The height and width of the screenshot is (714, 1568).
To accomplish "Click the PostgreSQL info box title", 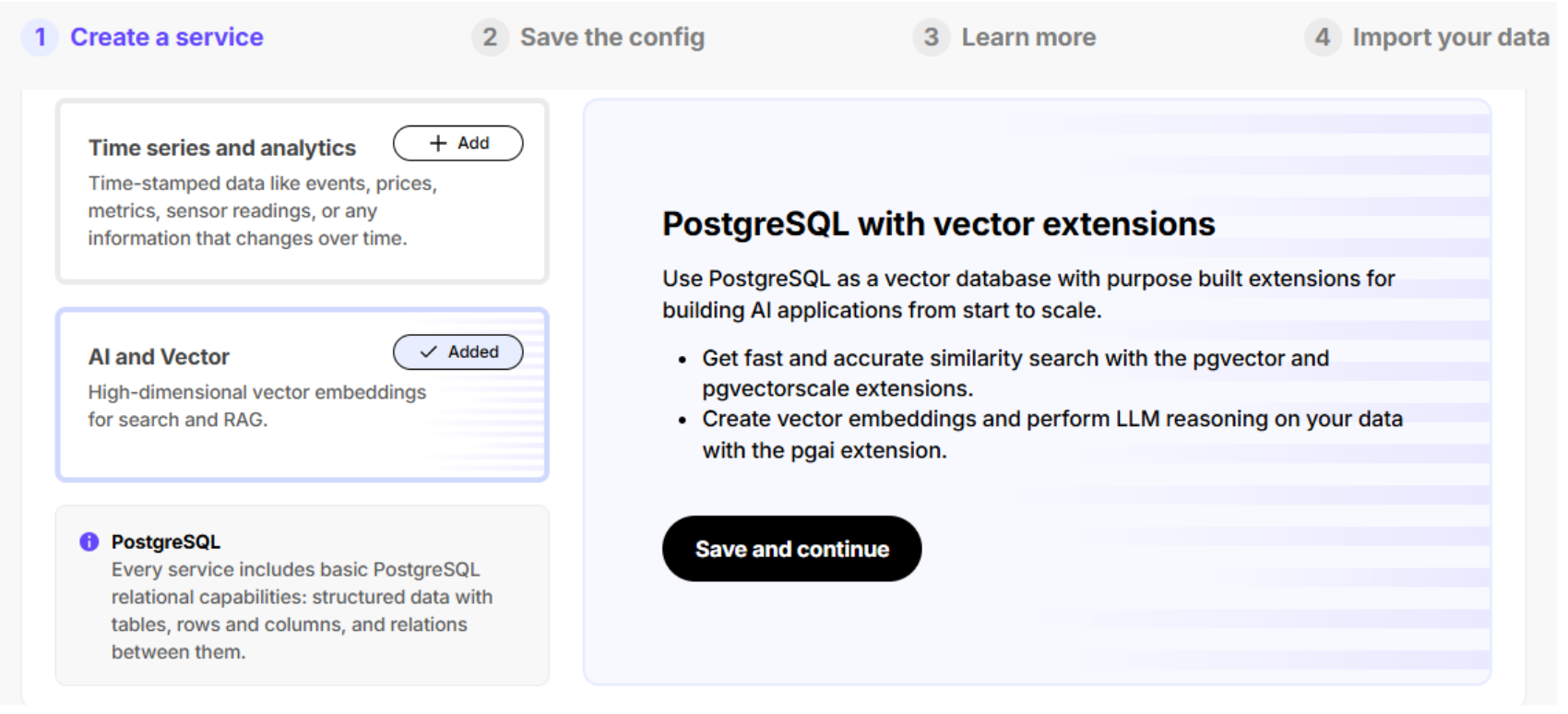I will point(166,541).
